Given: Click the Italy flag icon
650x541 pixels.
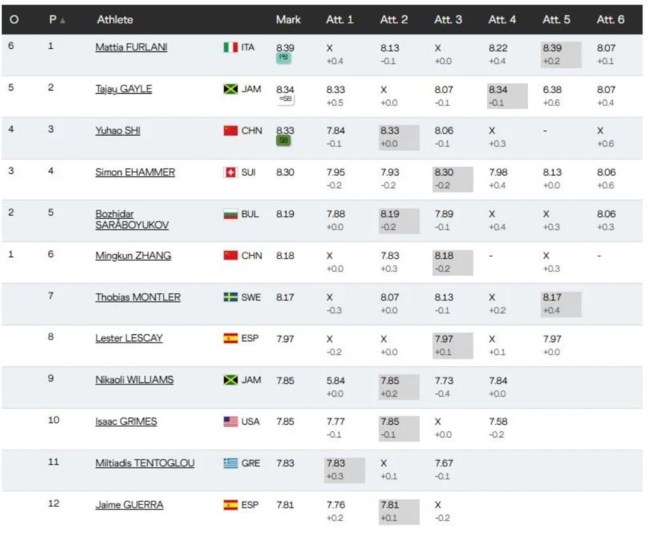Looking at the screenshot, I should [x=230, y=47].
